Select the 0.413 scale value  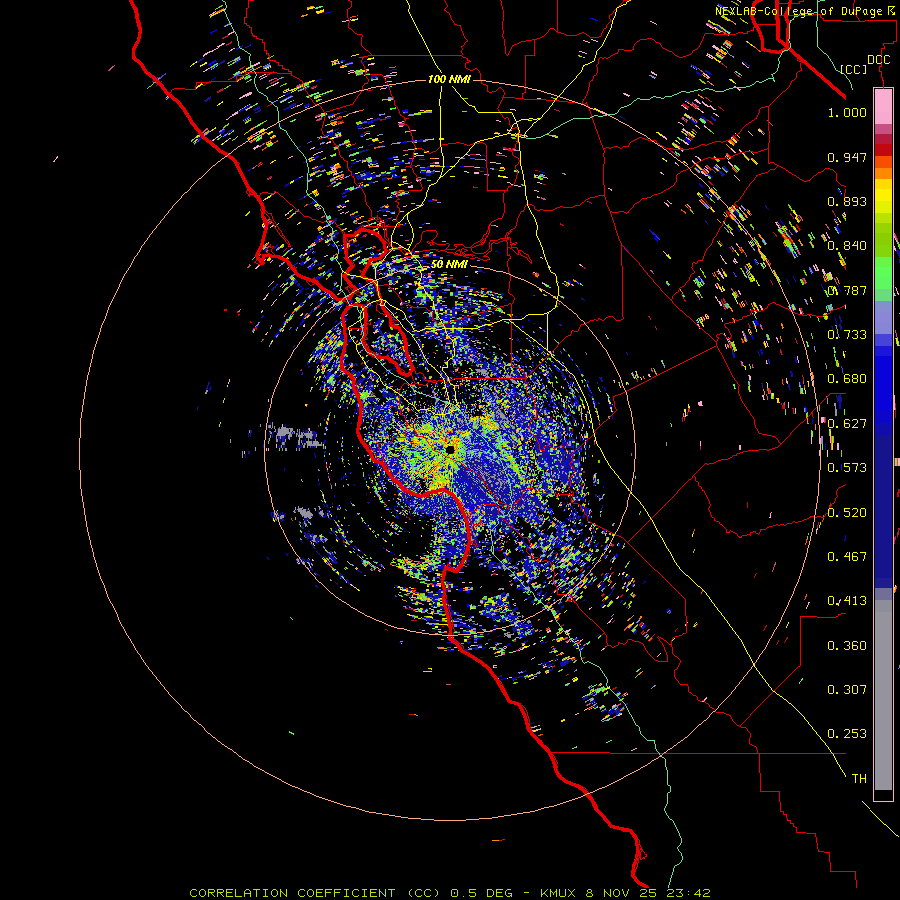[847, 601]
